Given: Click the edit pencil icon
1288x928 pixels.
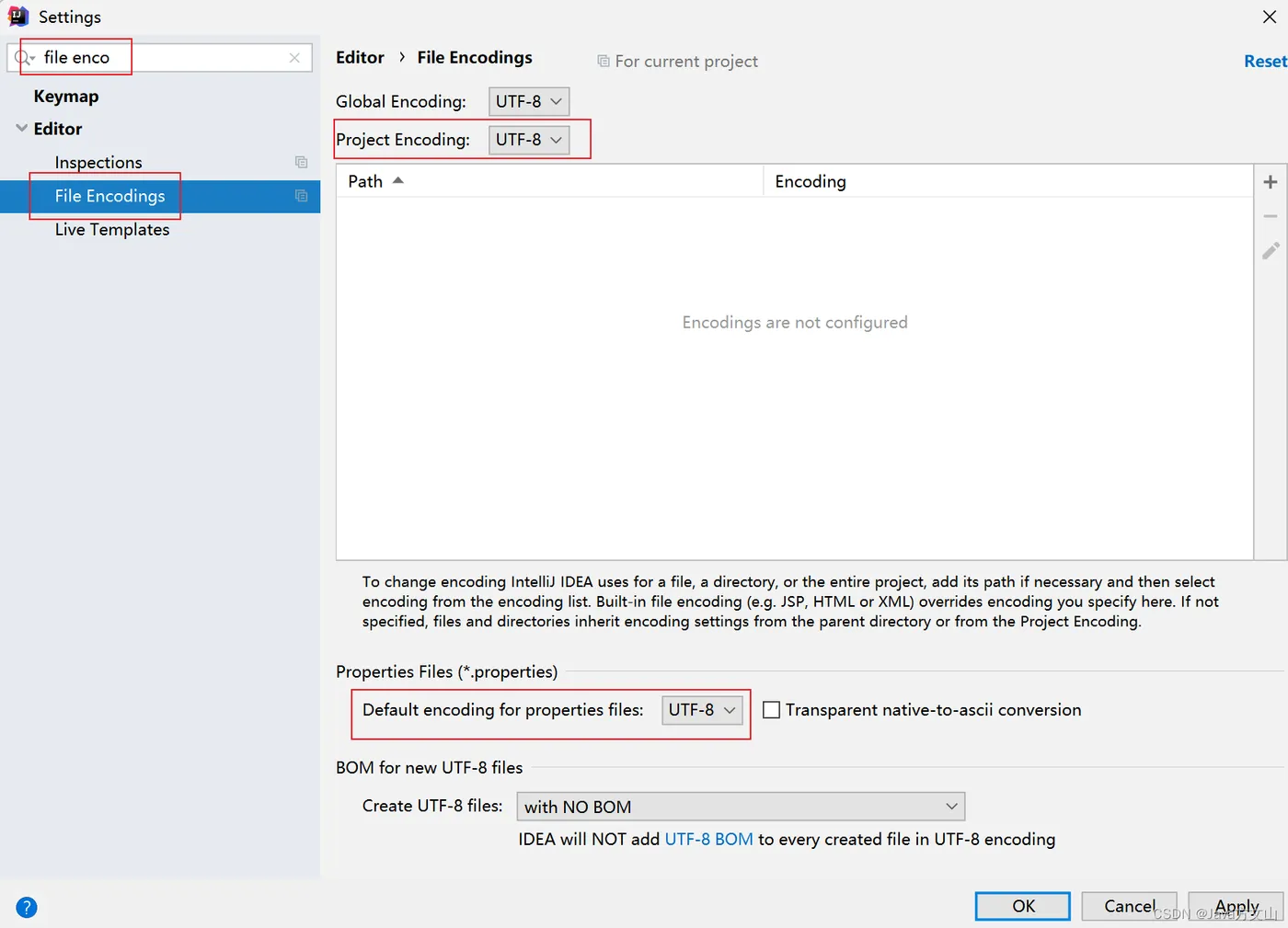Looking at the screenshot, I should point(1271,251).
